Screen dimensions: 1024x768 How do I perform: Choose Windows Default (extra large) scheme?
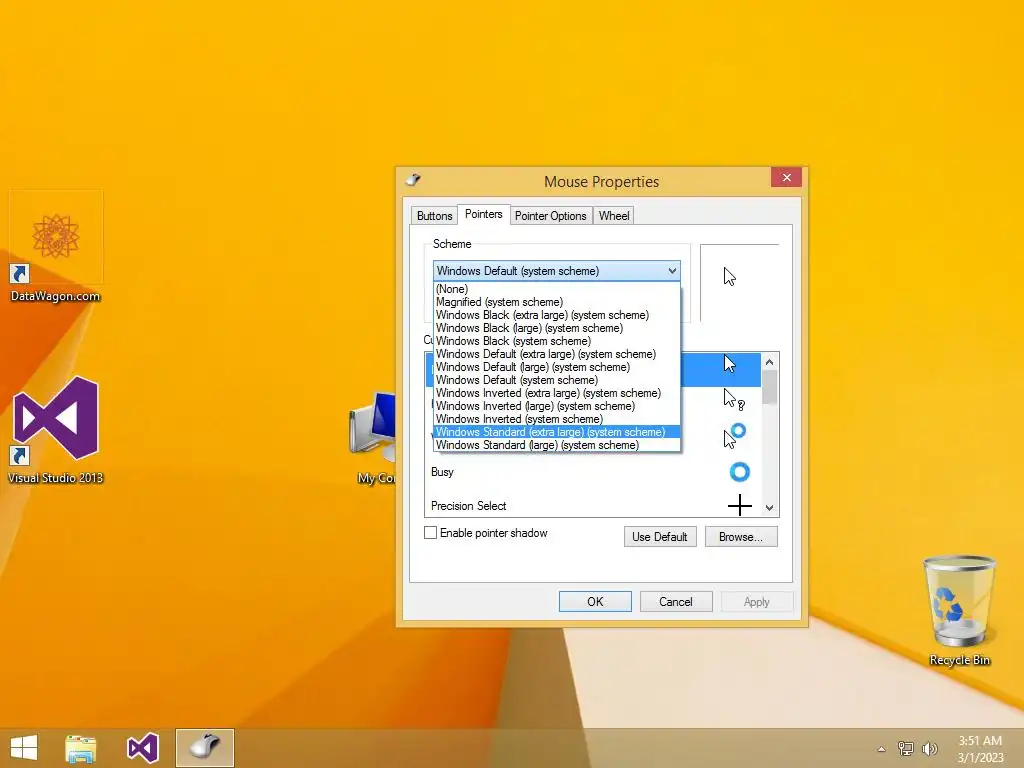coord(556,354)
